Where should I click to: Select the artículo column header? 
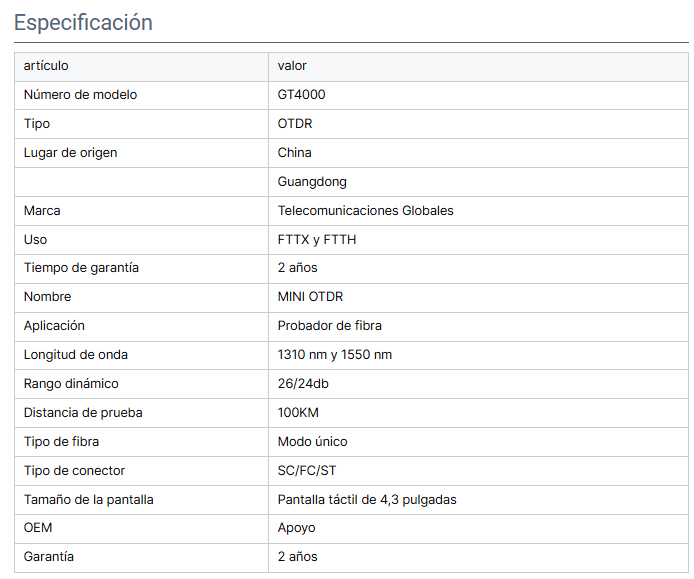coord(46,66)
